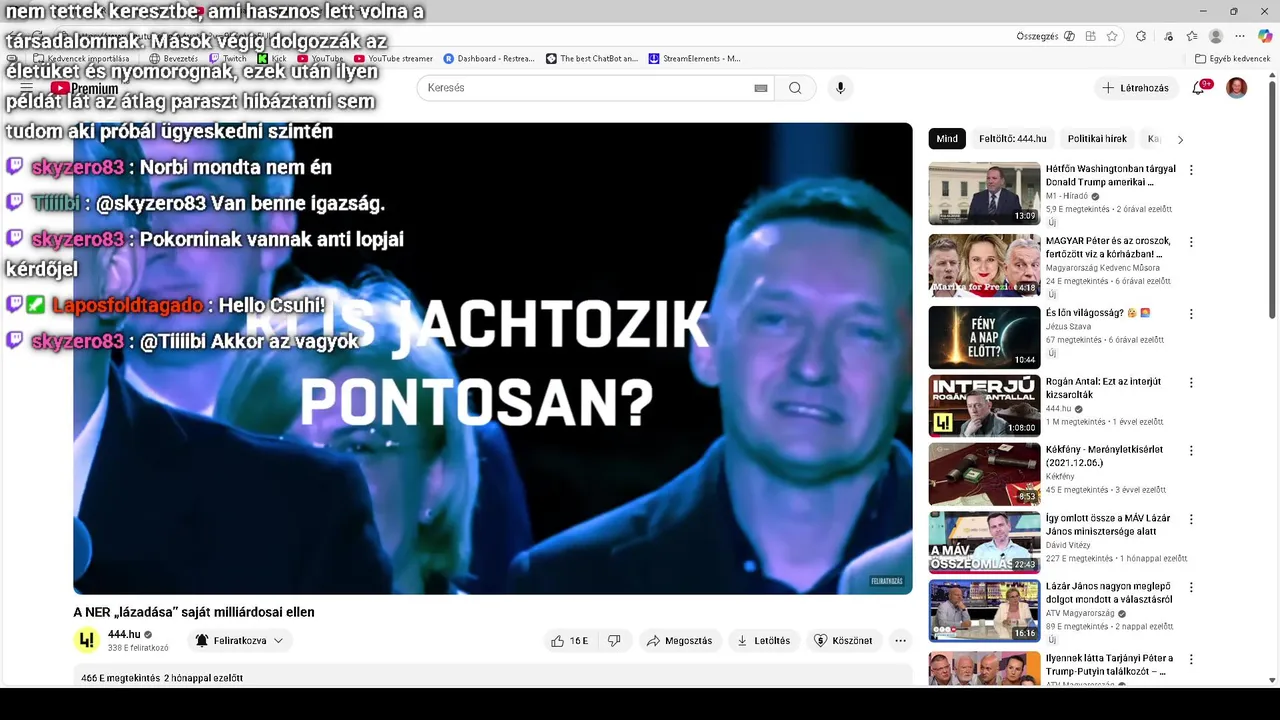Open the 444.hu channel avatar
The width and height of the screenshot is (1280, 720).
tap(87, 640)
